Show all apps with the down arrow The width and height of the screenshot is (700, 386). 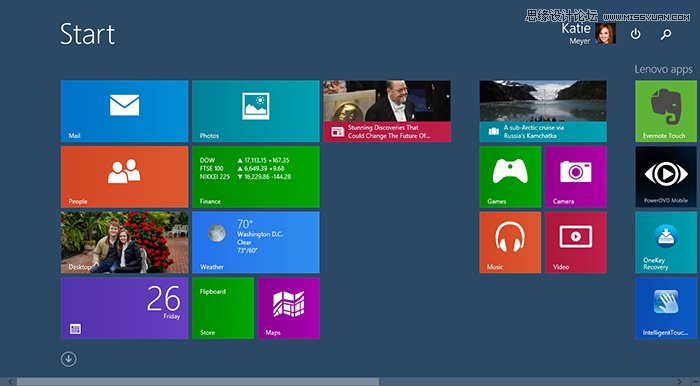point(69,359)
